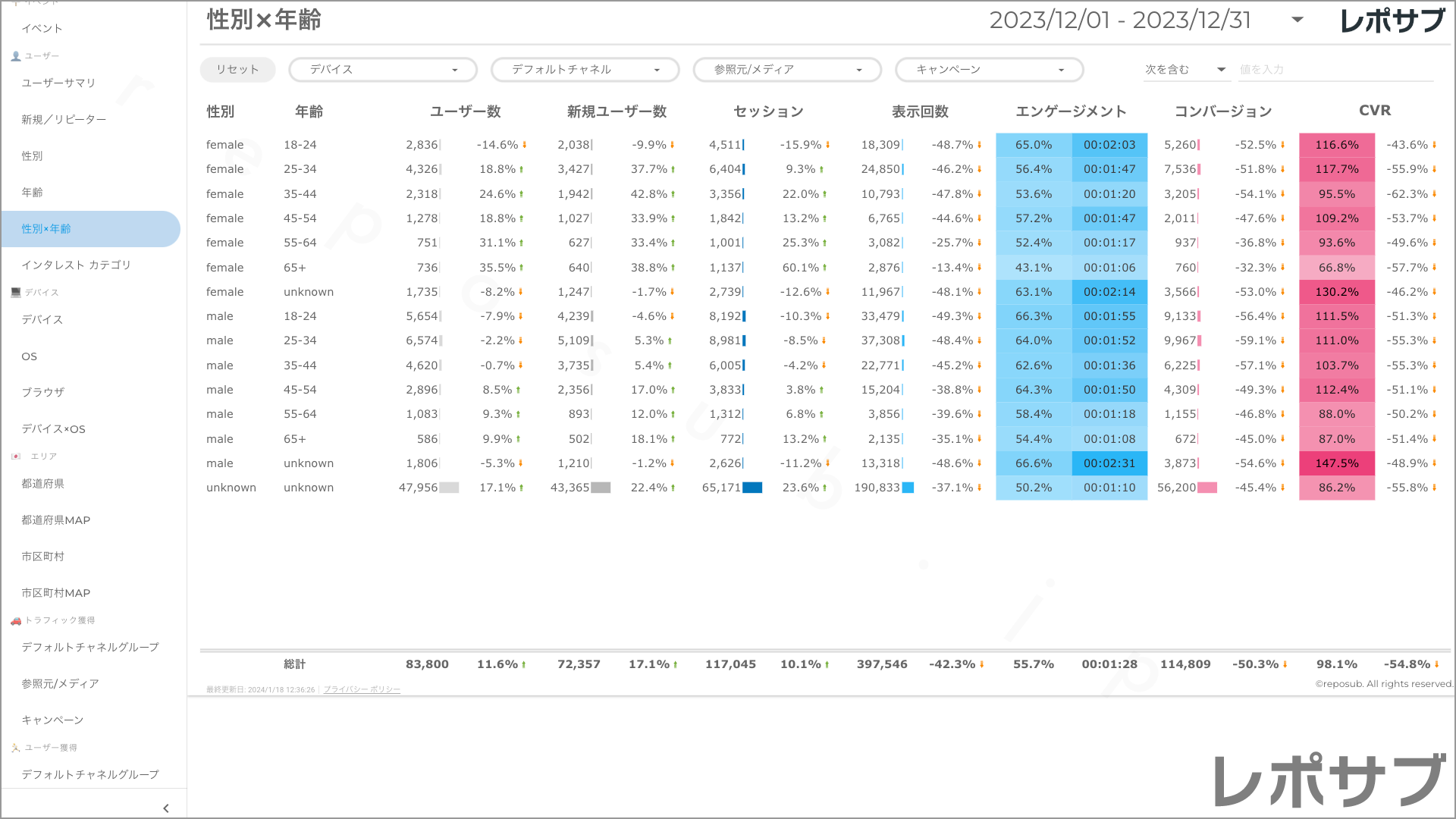Focus the 値を入力 text field

pyautogui.click(x=1335, y=70)
